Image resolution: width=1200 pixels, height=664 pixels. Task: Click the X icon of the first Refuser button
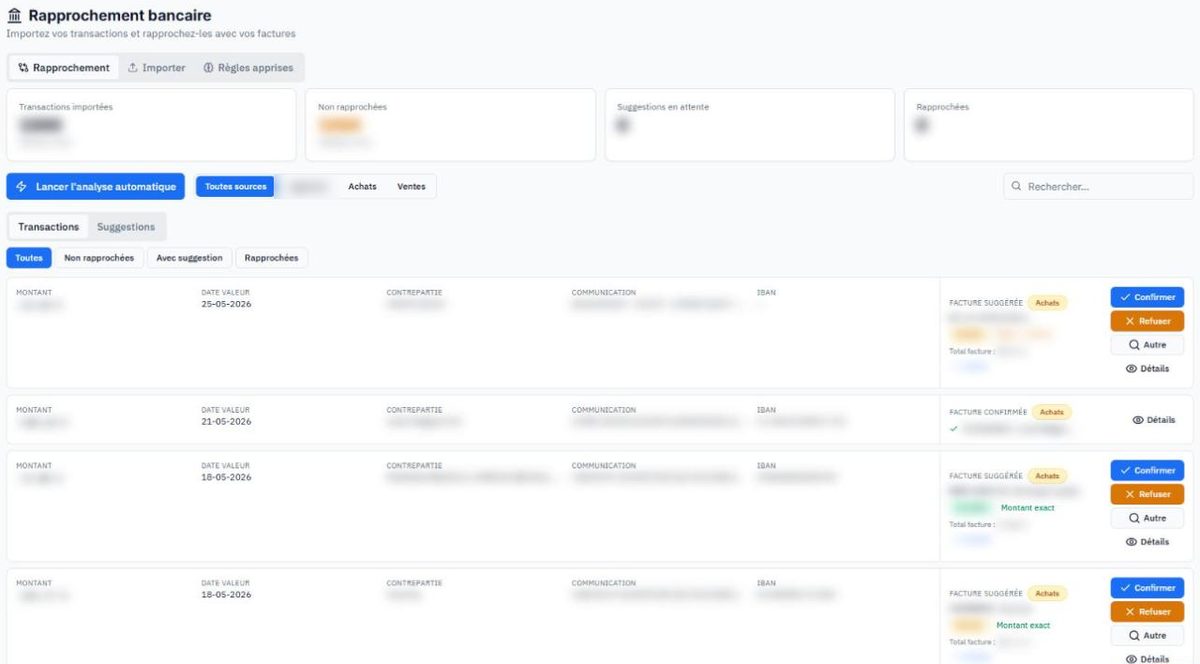pos(1130,321)
